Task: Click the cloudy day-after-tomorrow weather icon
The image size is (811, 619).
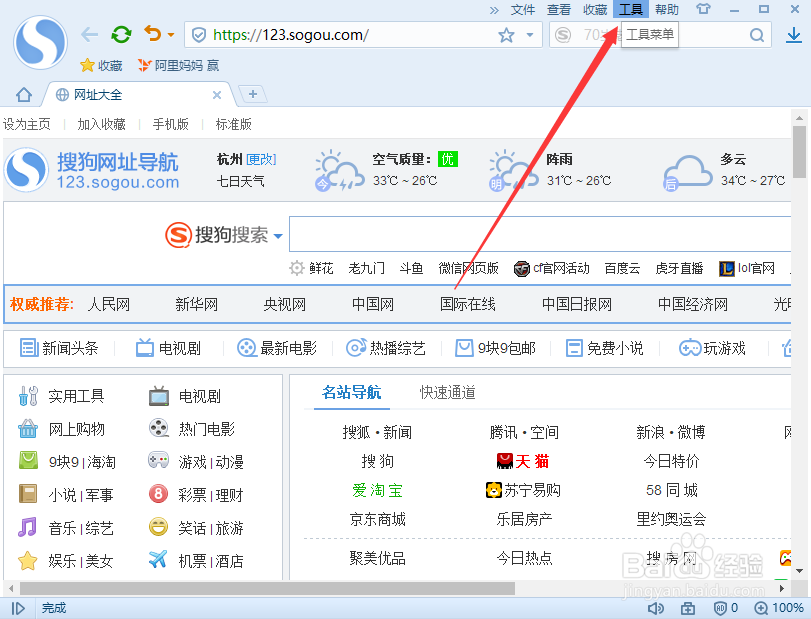Action: click(x=686, y=172)
